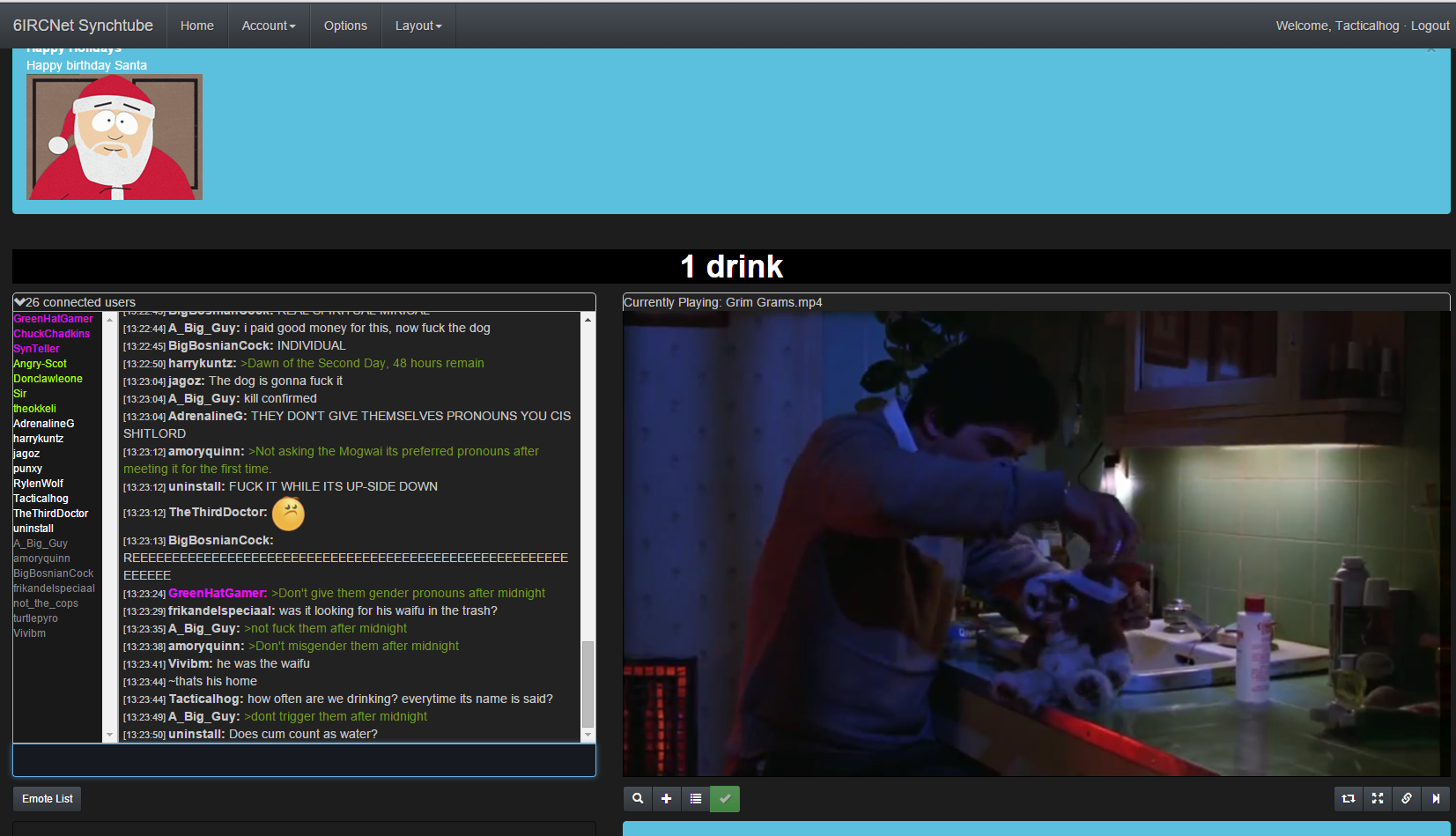Fullscreen the video with the expand icon
The image size is (1456, 836).
pyautogui.click(x=1378, y=799)
